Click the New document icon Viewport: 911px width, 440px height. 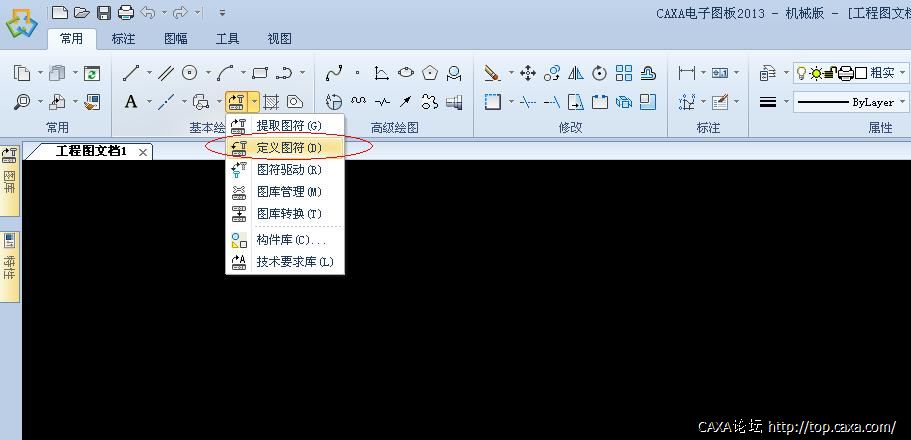[60, 12]
